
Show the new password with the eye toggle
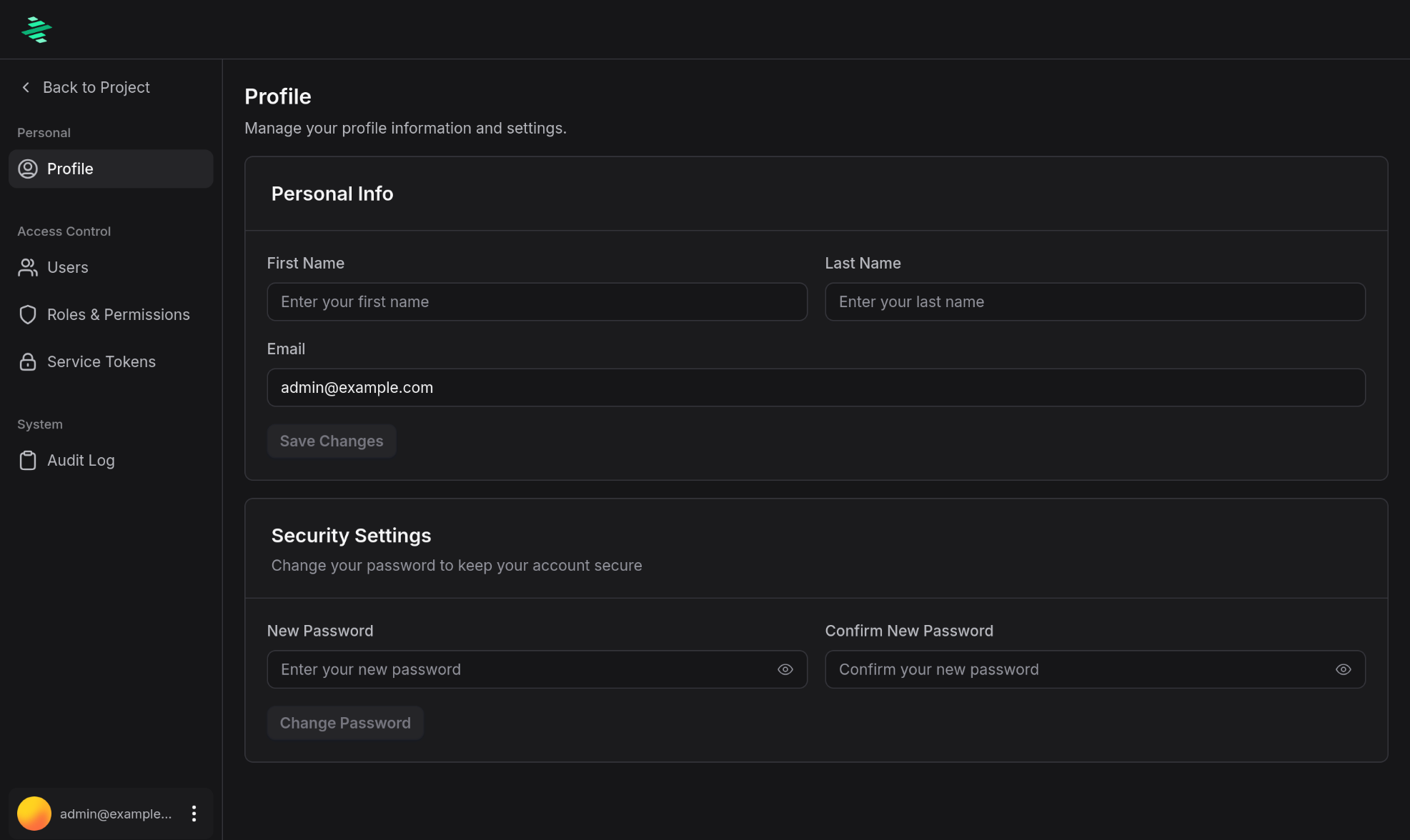[x=785, y=669]
